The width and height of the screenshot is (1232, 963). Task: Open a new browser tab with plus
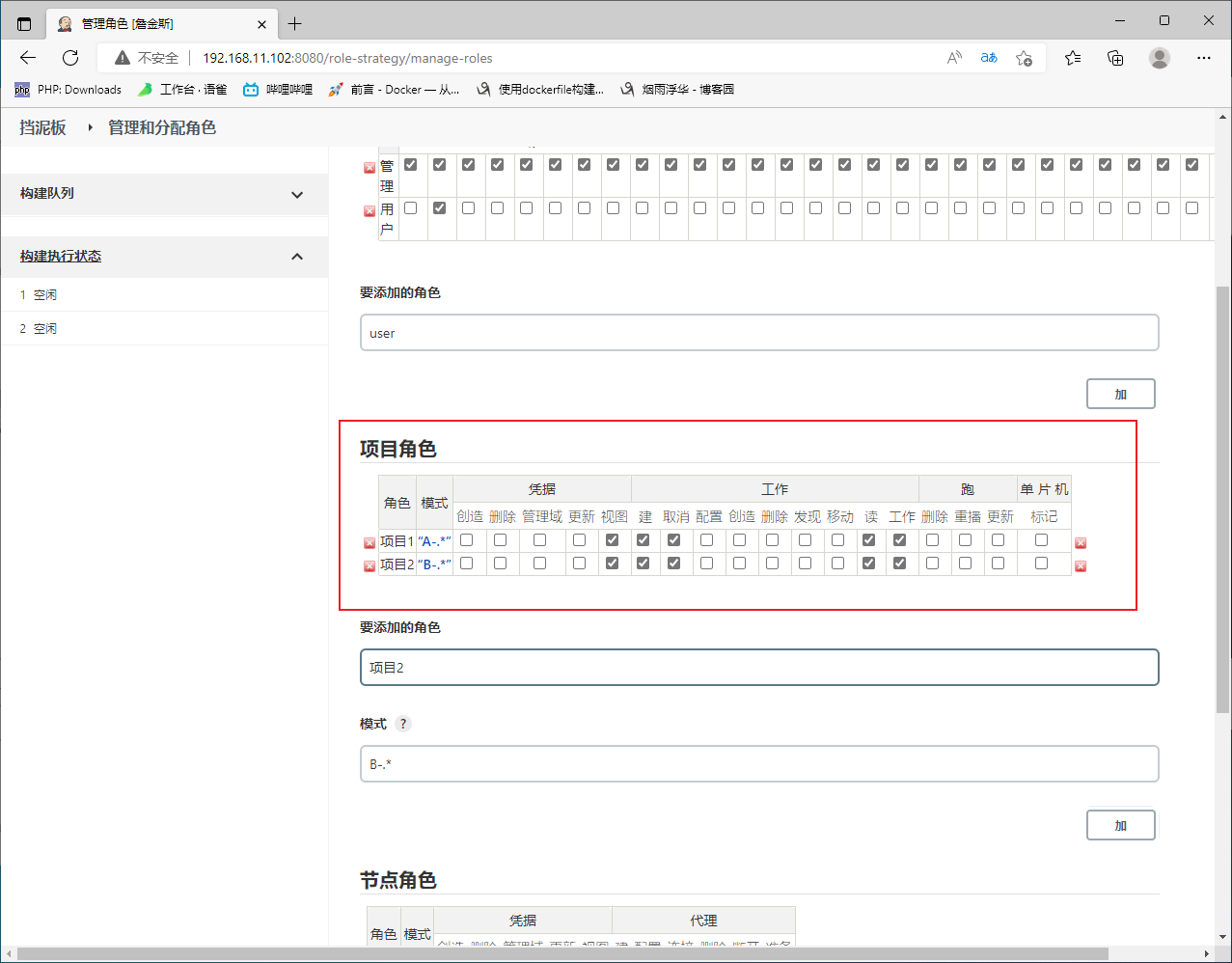[295, 23]
